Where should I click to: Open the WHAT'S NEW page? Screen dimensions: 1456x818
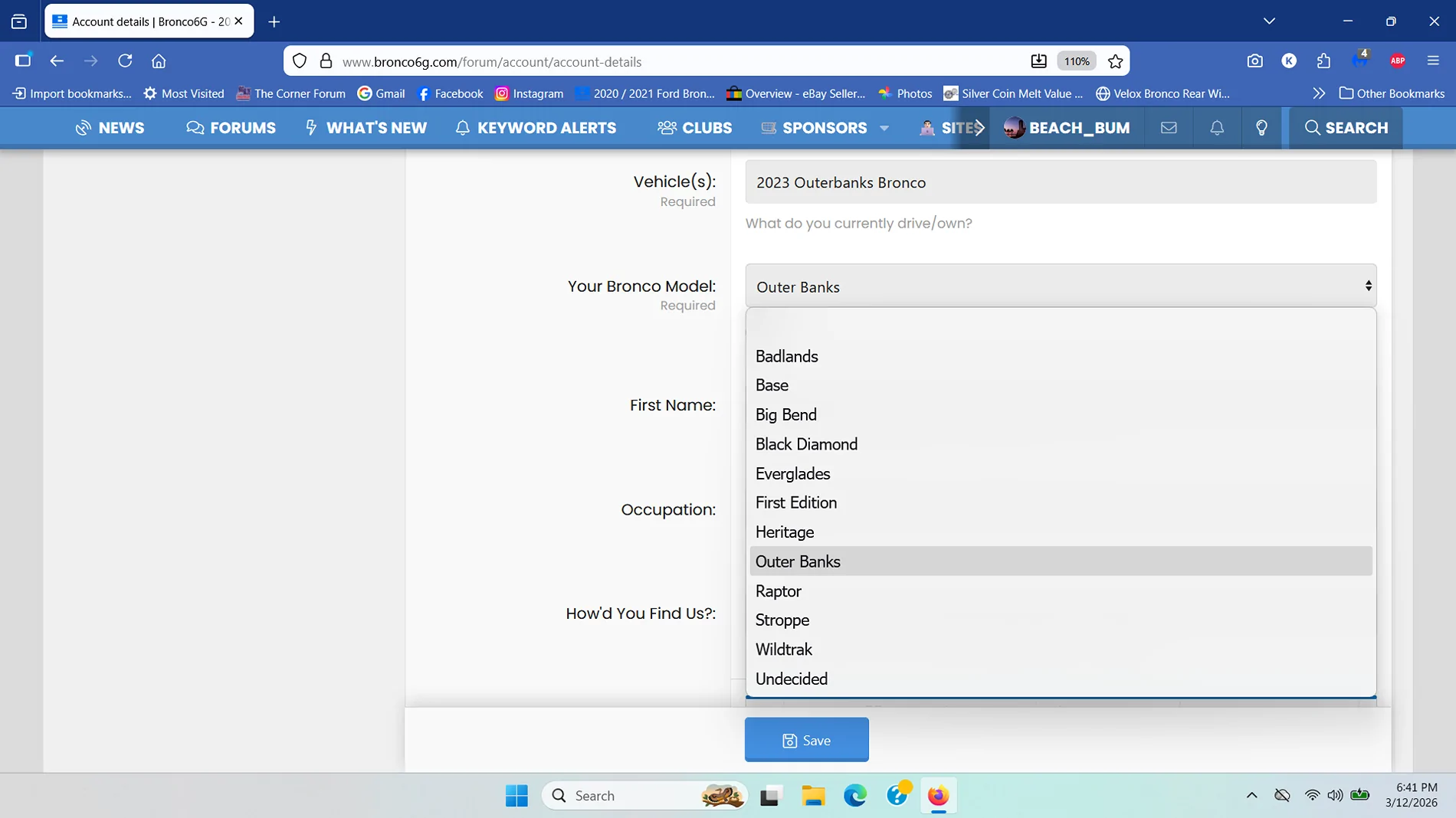click(x=366, y=128)
